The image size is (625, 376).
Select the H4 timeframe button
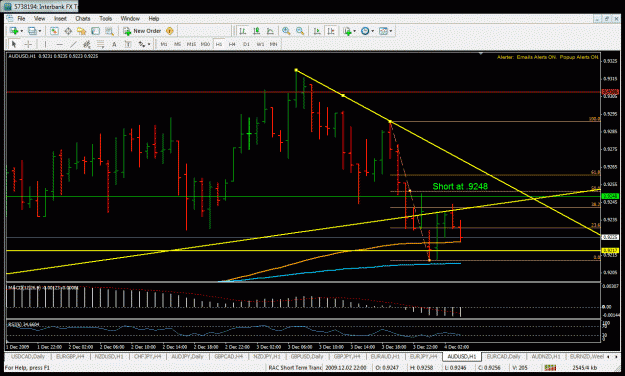pyautogui.click(x=232, y=44)
